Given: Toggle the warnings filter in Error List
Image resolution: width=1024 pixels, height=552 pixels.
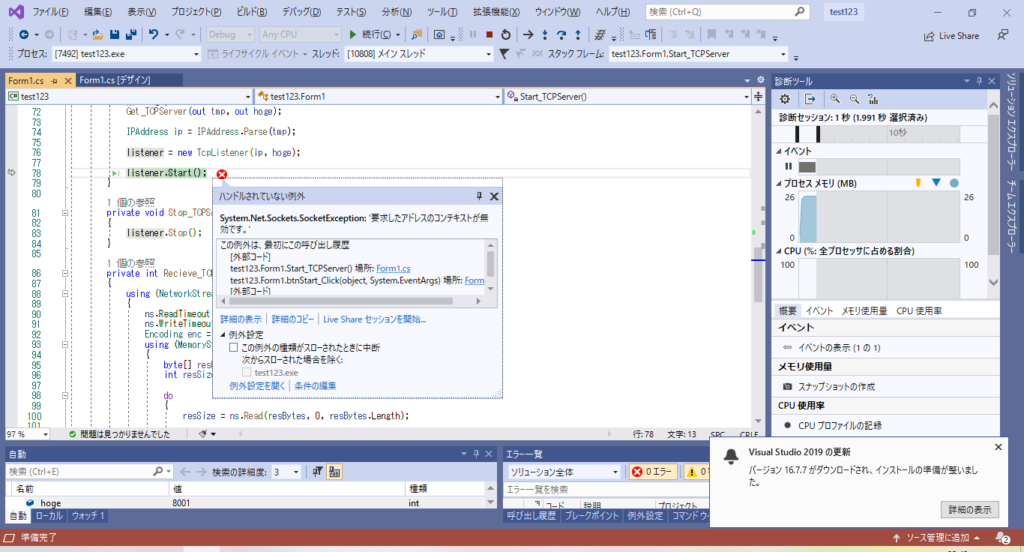Looking at the screenshot, I should [x=695, y=472].
